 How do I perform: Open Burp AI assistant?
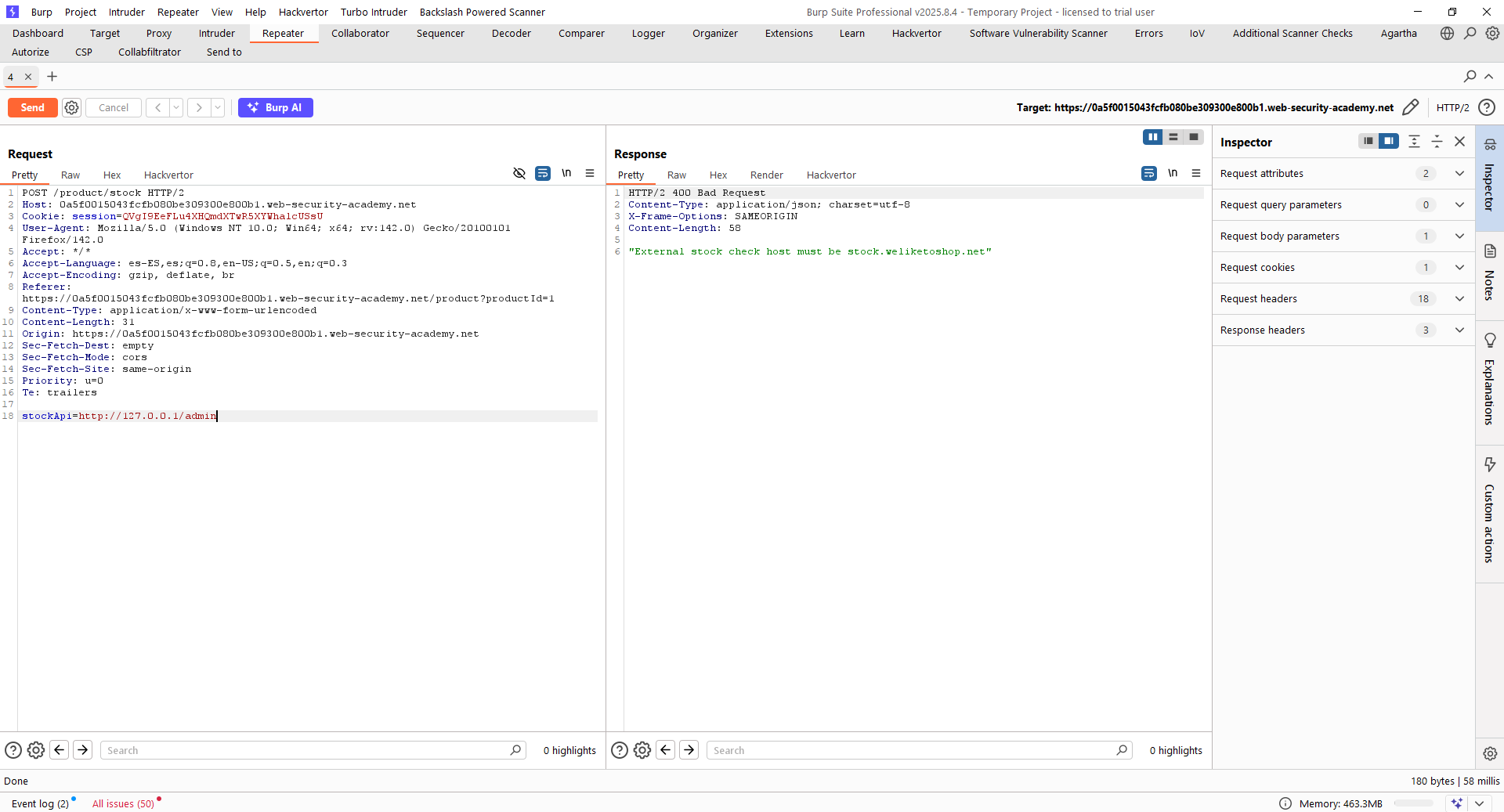point(275,107)
